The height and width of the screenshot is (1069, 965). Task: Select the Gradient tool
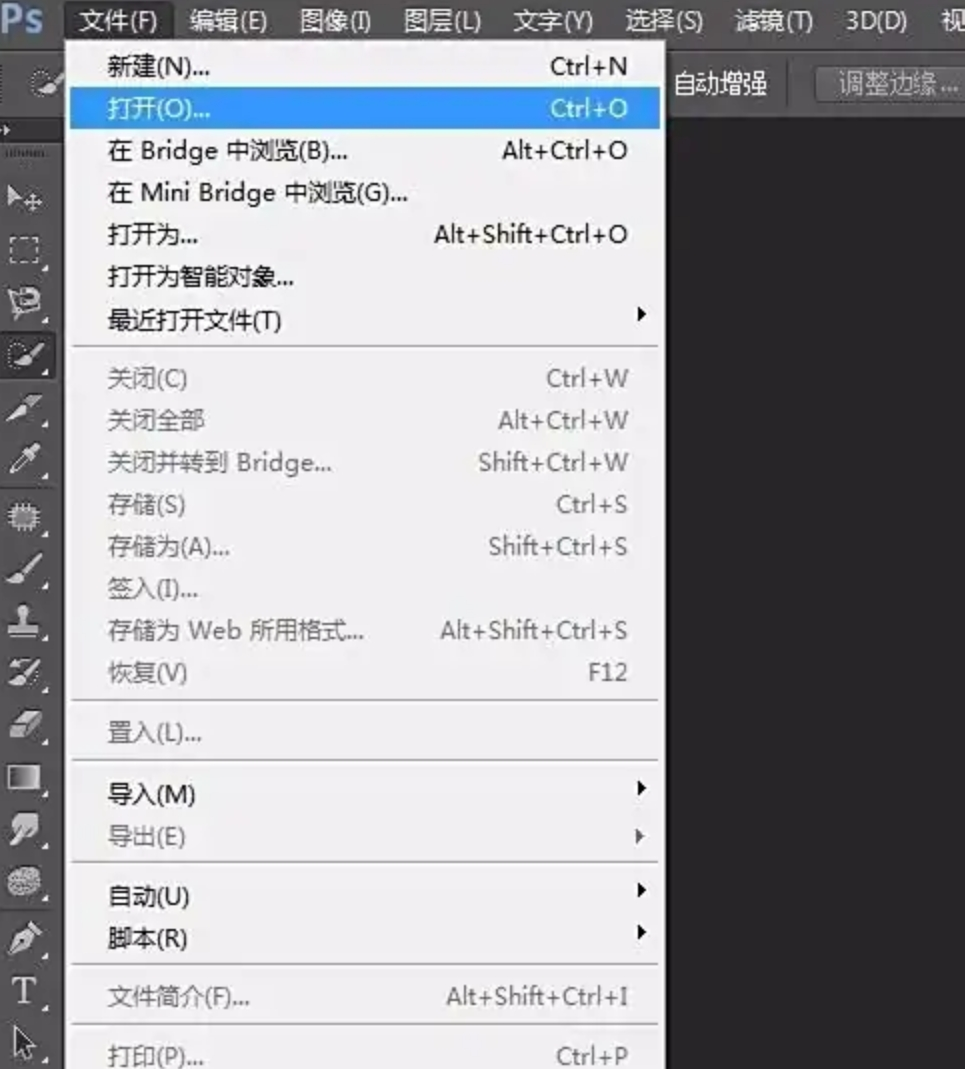pyautogui.click(x=25, y=777)
